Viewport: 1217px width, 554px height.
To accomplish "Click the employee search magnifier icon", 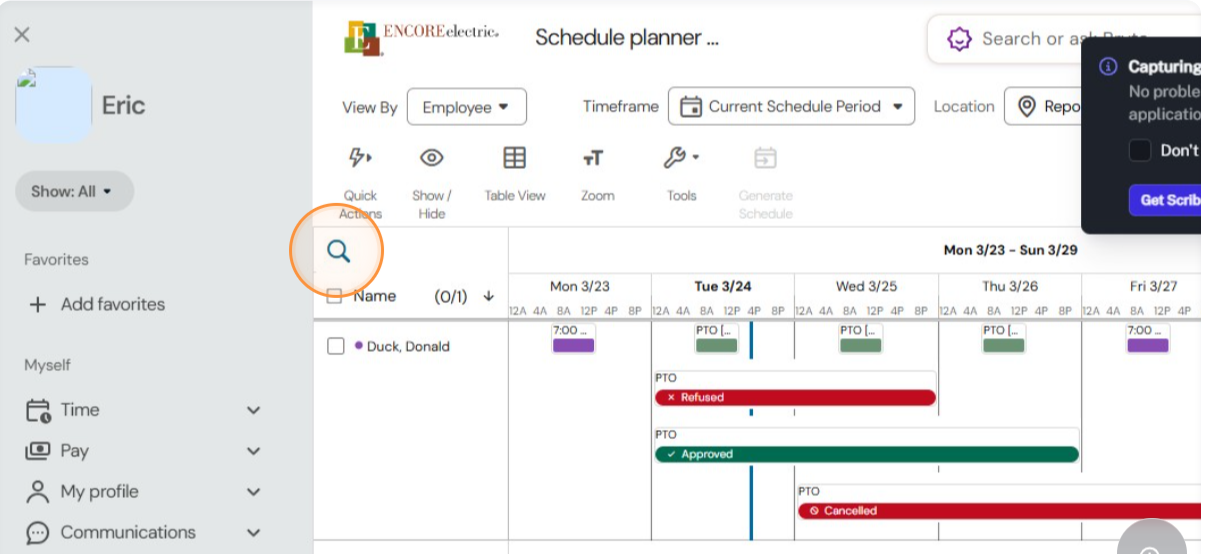I will pyautogui.click(x=339, y=251).
